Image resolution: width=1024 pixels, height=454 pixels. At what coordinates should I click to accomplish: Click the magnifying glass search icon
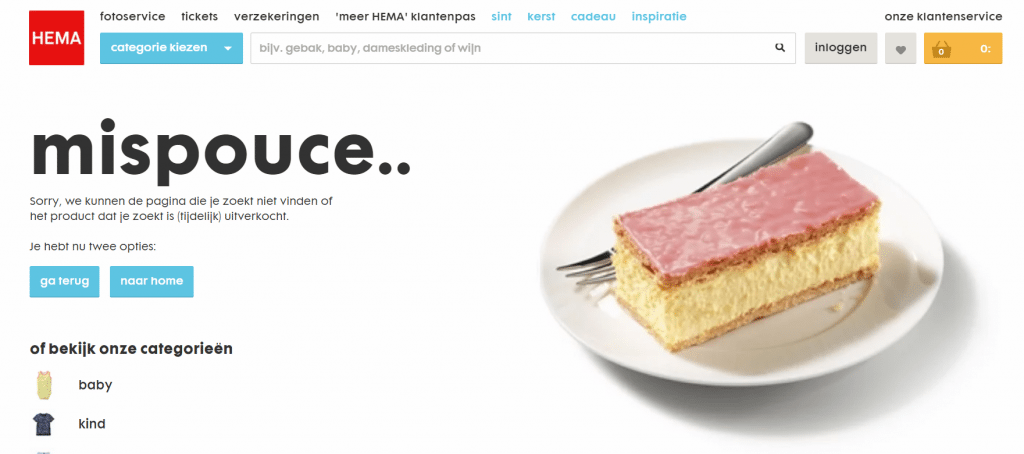pyautogui.click(x=780, y=48)
